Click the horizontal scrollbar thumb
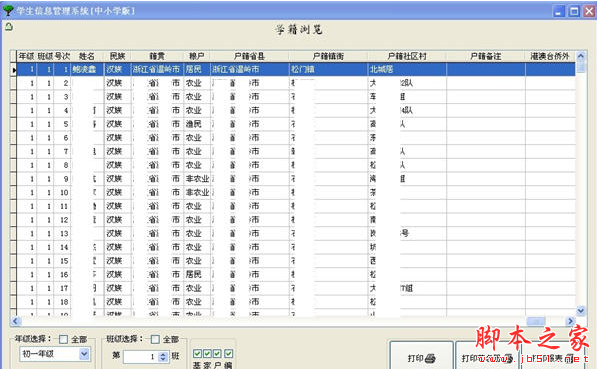597x369 pixels. pyautogui.click(x=536, y=321)
